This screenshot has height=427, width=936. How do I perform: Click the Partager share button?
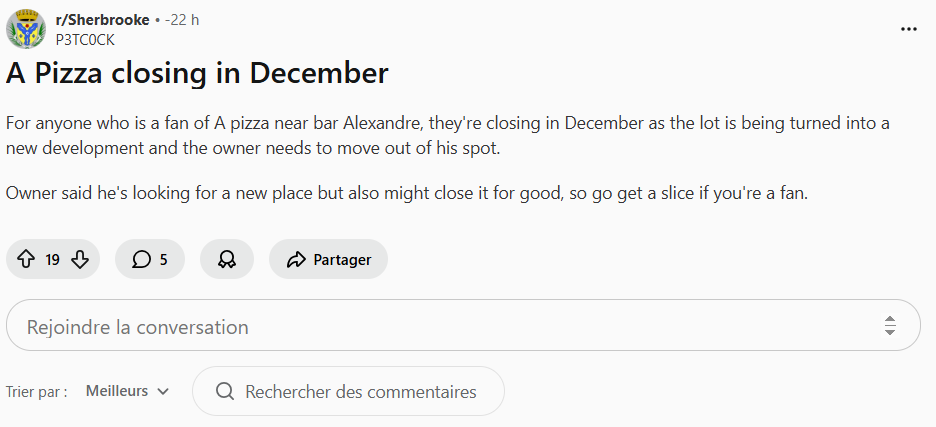328,260
